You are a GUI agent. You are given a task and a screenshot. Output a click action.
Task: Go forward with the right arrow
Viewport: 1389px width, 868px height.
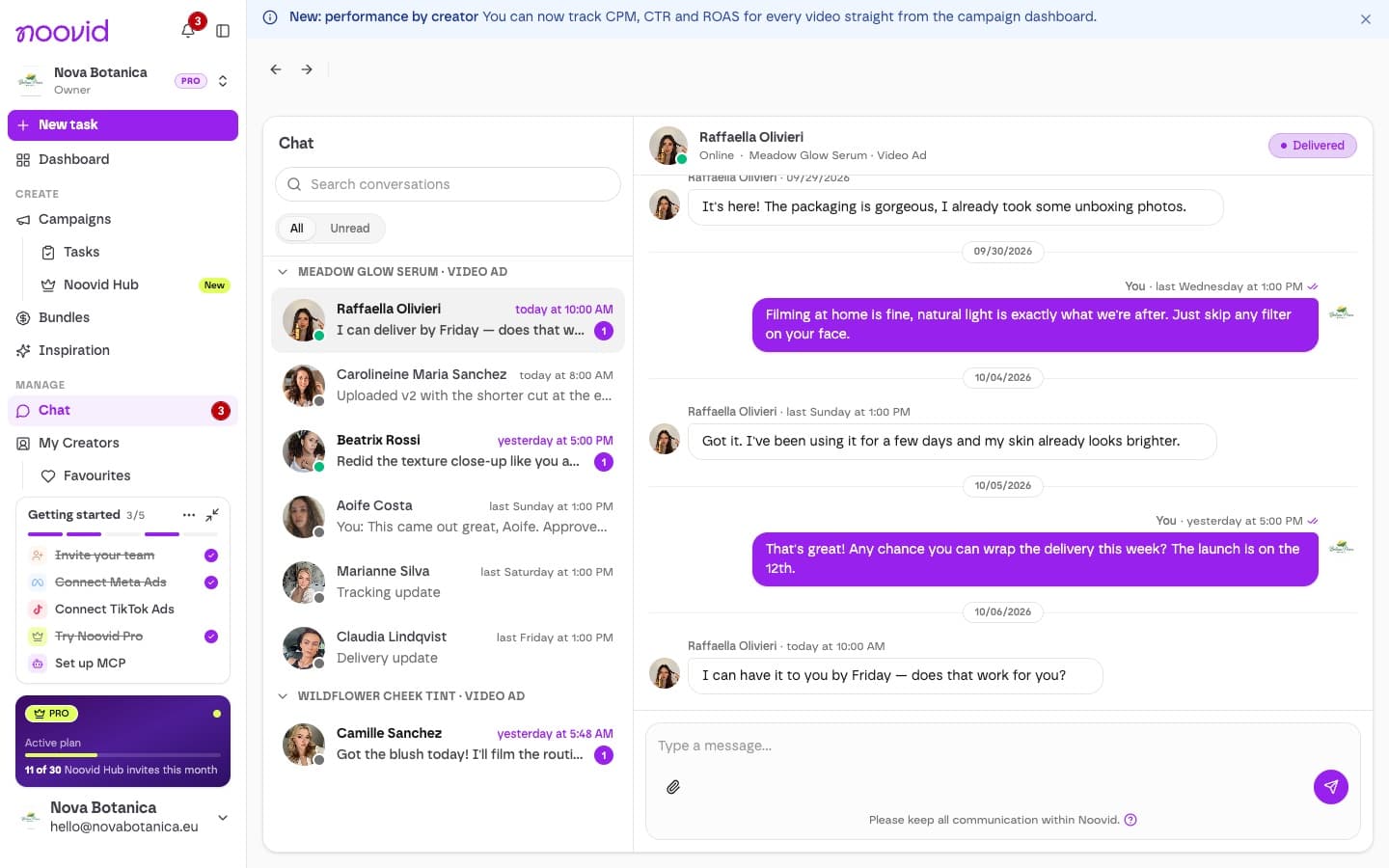click(x=307, y=69)
